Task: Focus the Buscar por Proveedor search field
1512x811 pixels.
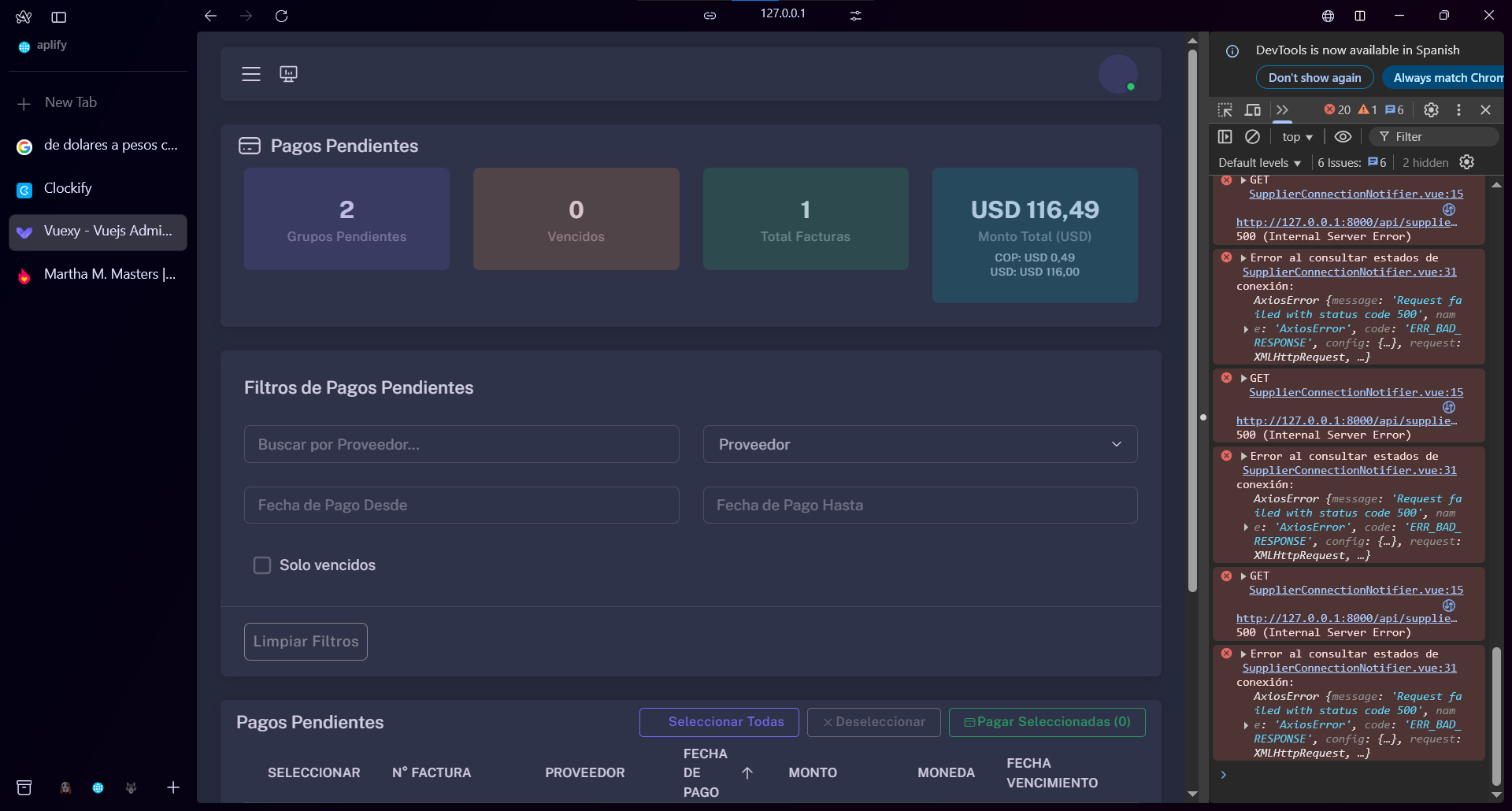Action: [x=461, y=444]
